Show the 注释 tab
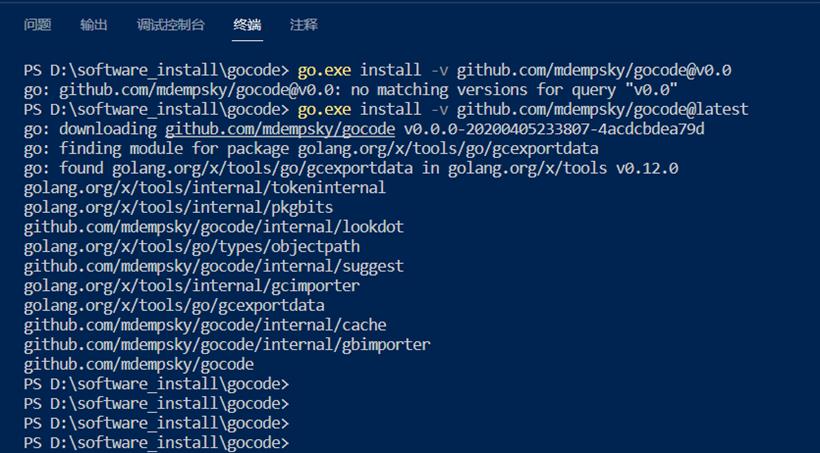820x453 pixels. 304,25
